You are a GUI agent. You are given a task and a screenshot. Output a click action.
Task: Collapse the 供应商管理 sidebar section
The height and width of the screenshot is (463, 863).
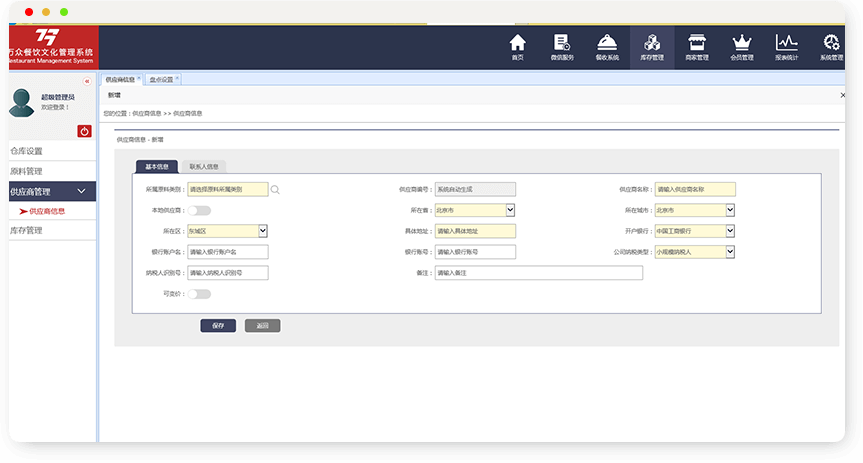81,191
